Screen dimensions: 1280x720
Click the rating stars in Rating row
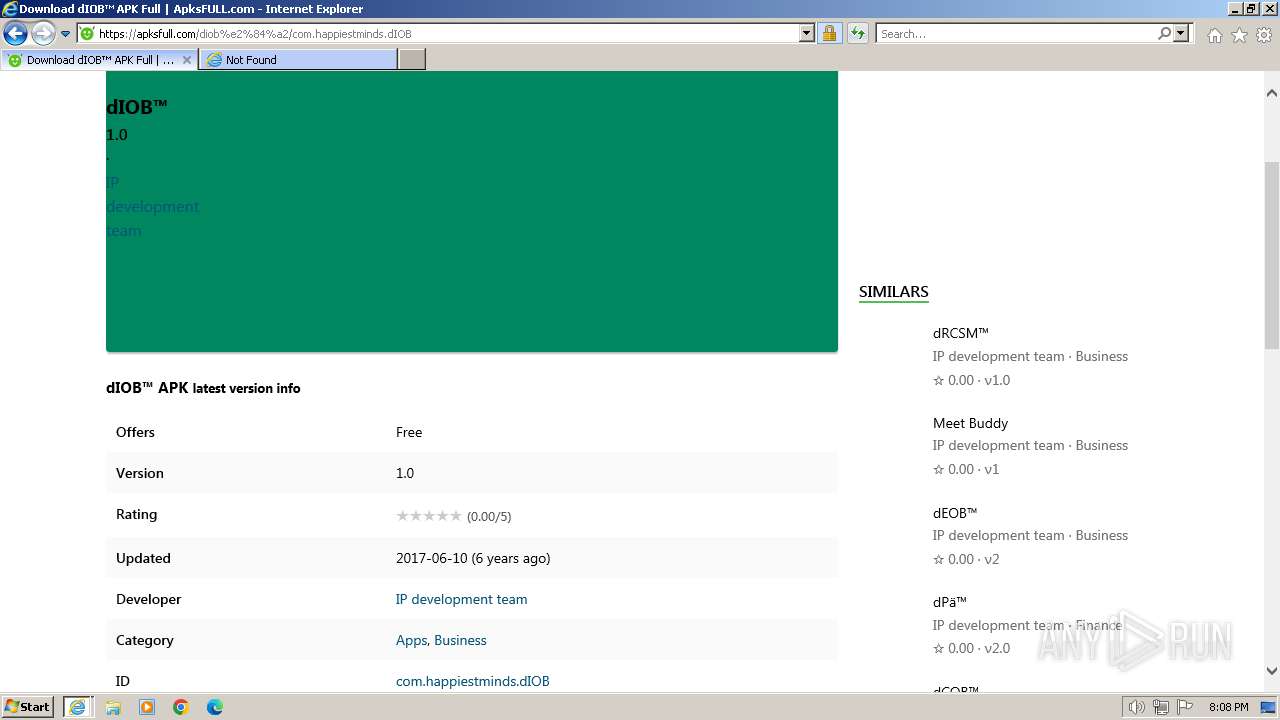tap(429, 516)
